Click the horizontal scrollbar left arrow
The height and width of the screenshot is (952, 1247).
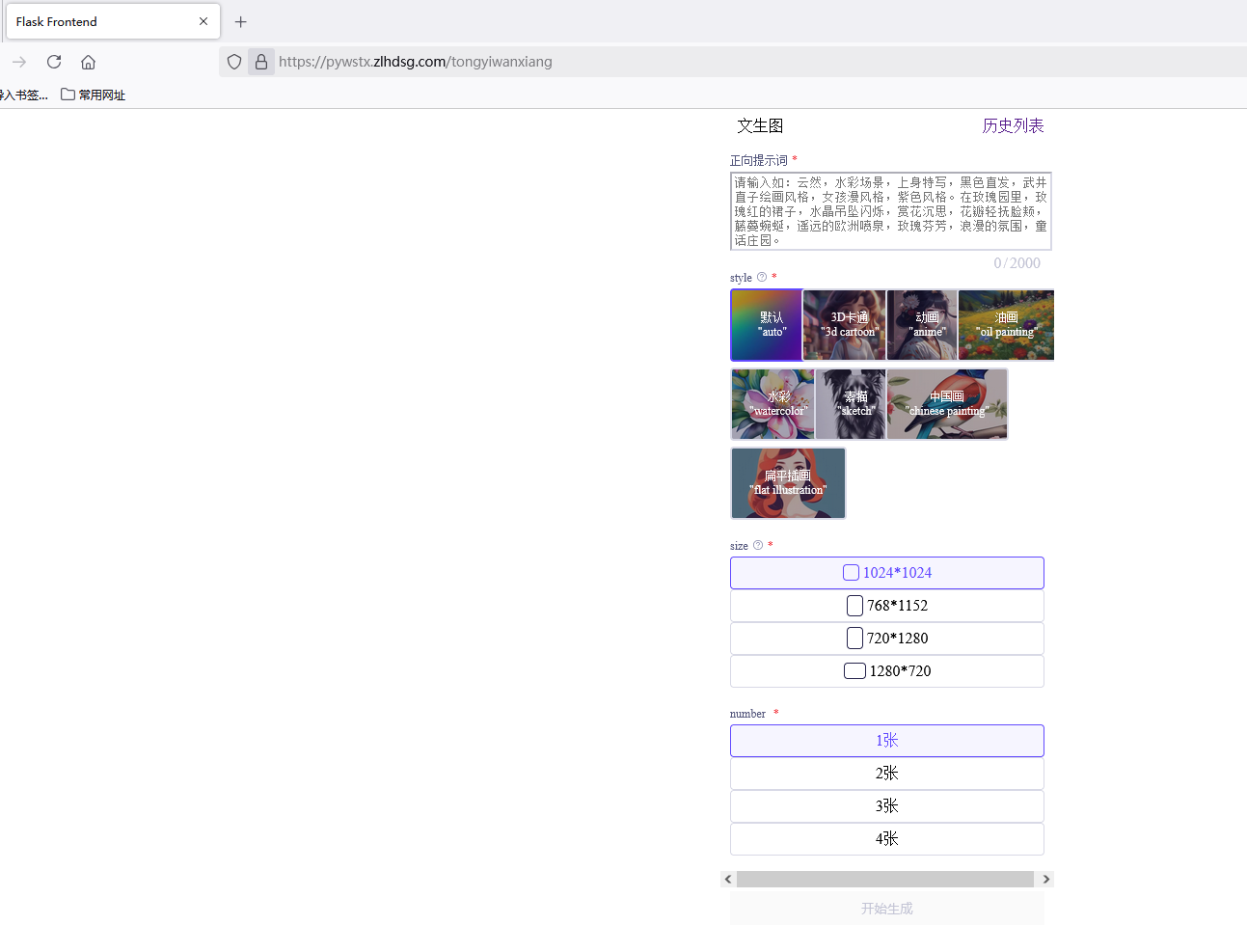[728, 879]
